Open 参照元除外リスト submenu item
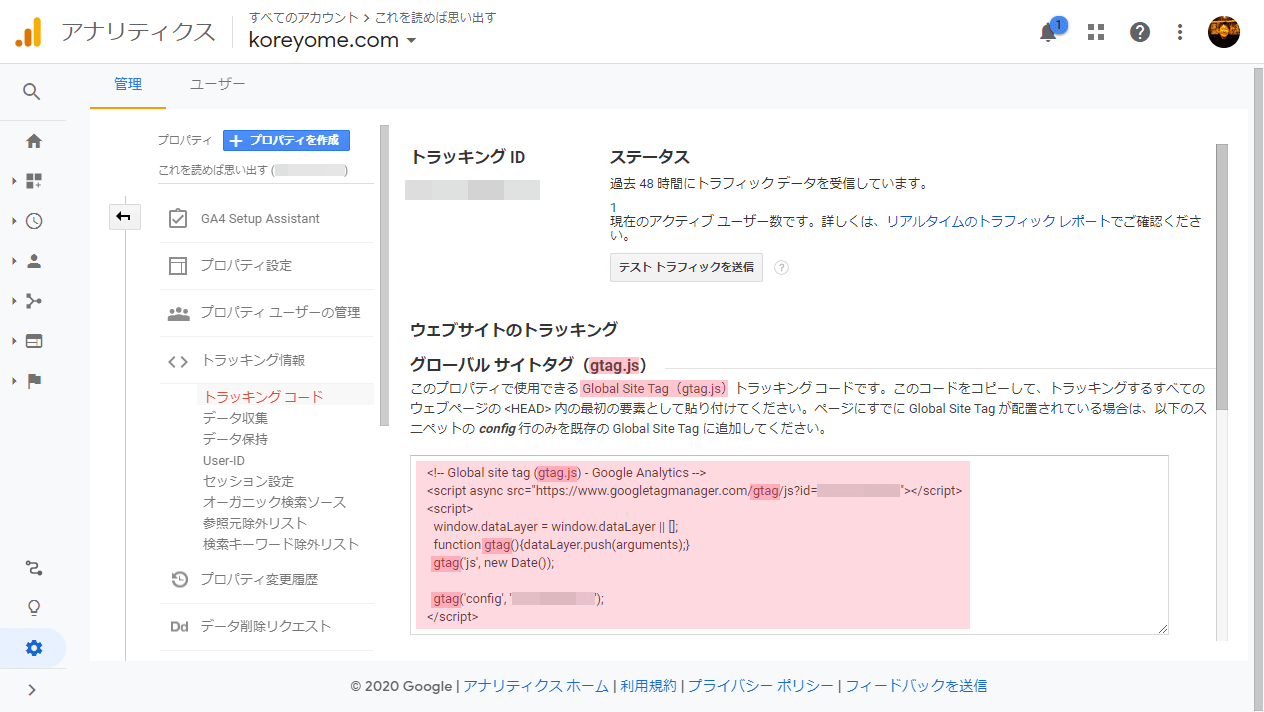Screen dimensions: 1264x712 [255, 523]
